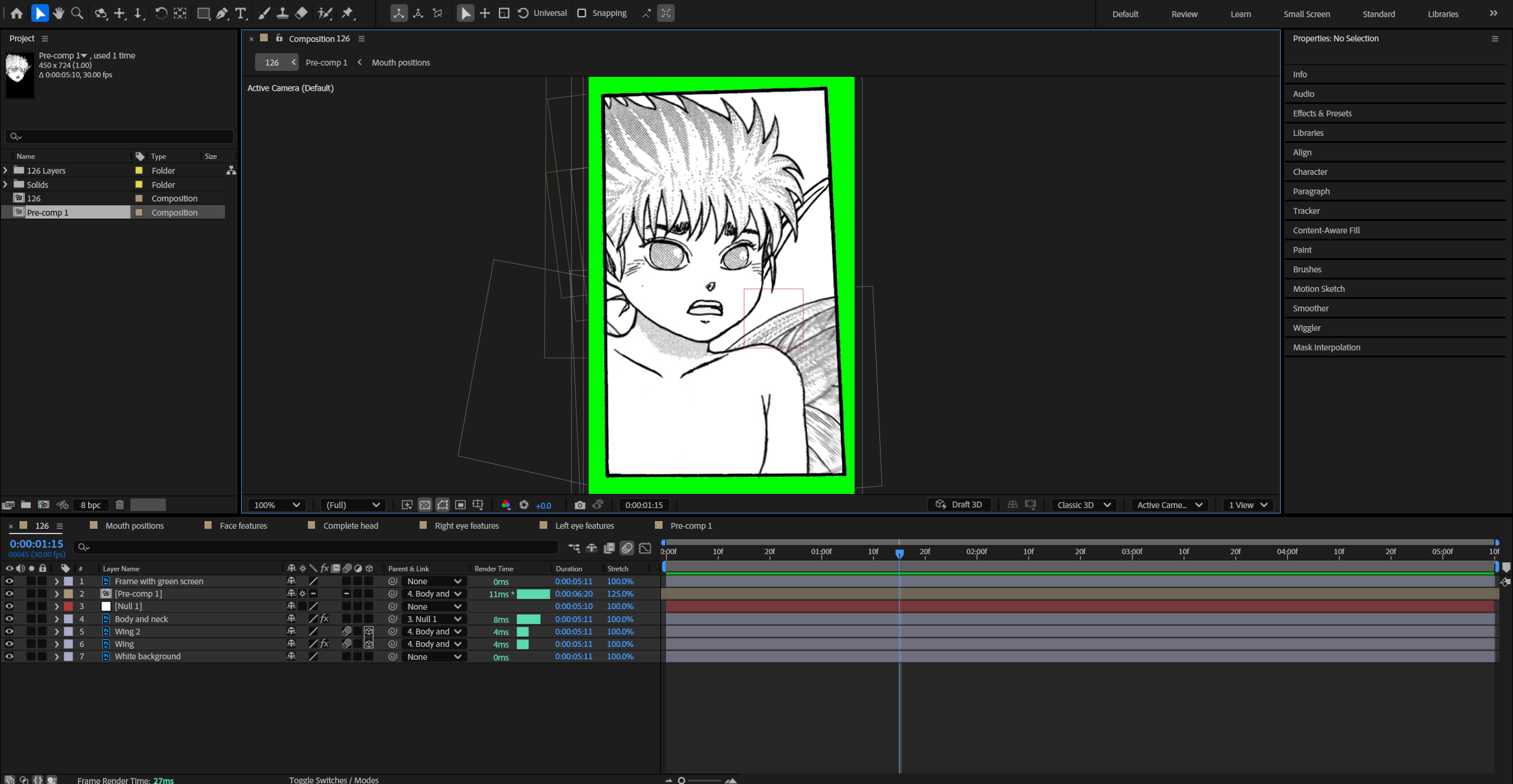The image size is (1513, 784).
Task: Click the Pre-comp 1 thumbnail preview
Action: coord(20,74)
